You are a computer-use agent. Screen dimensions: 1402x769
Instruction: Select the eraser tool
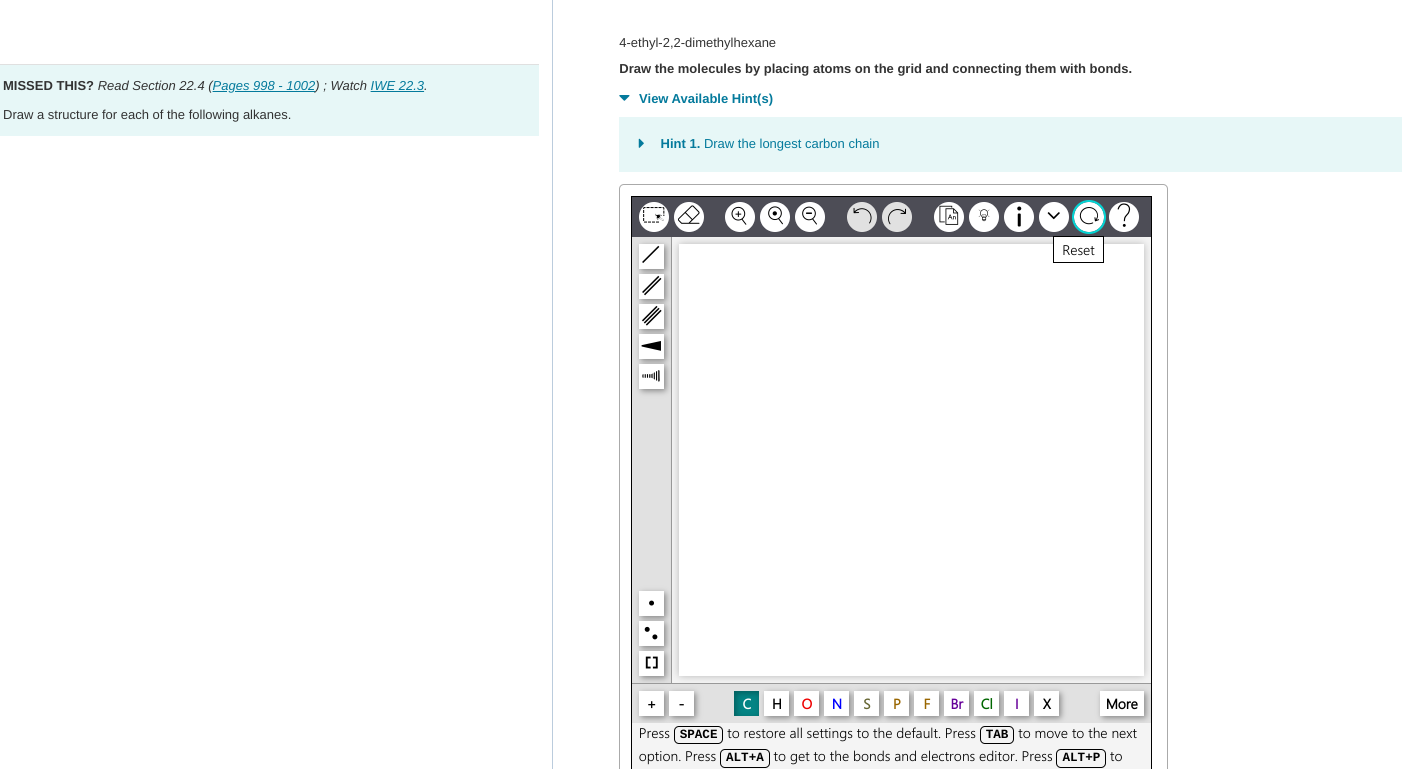(x=689, y=216)
